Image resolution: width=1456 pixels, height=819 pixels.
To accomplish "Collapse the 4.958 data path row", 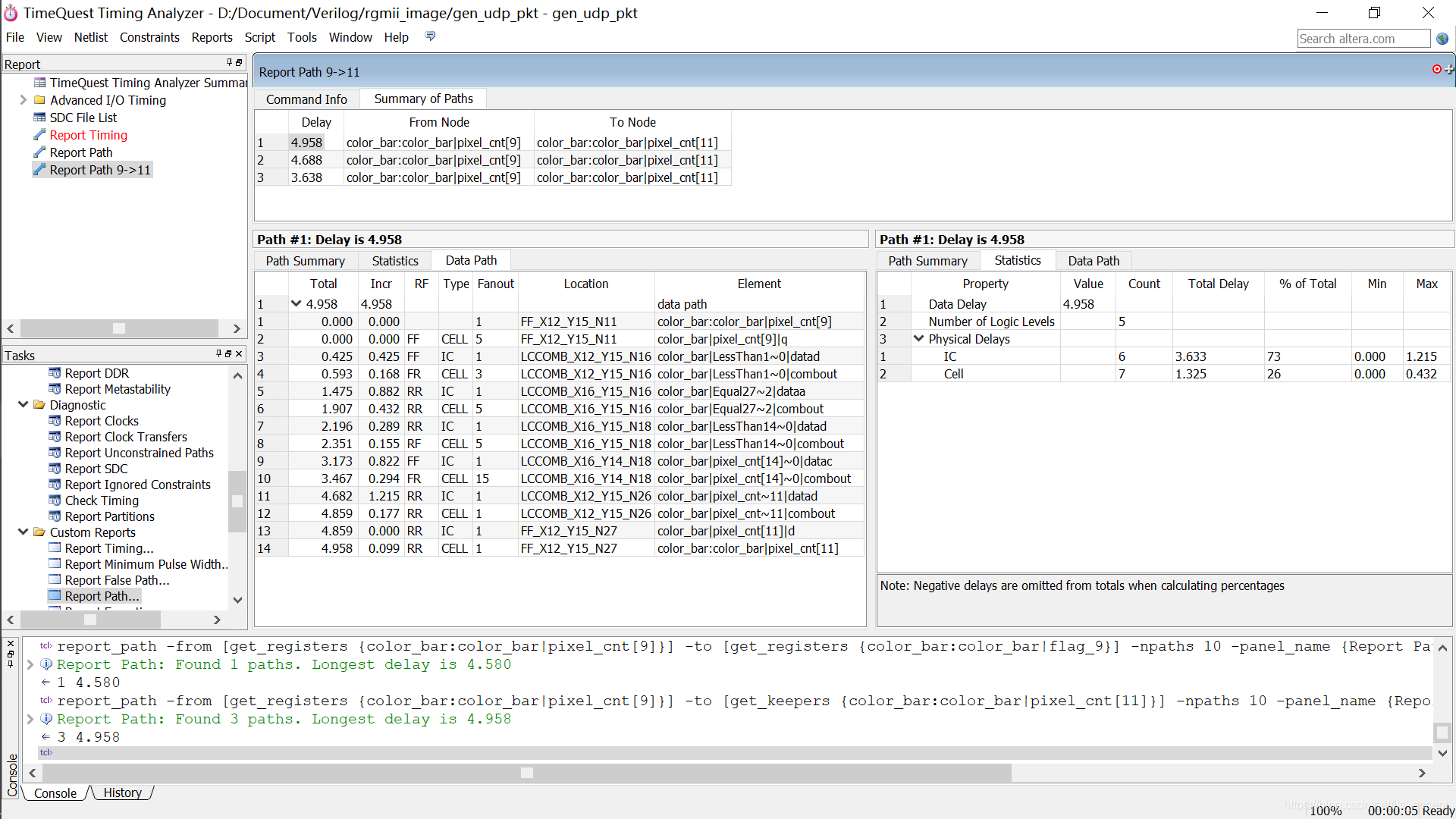I will 297,303.
